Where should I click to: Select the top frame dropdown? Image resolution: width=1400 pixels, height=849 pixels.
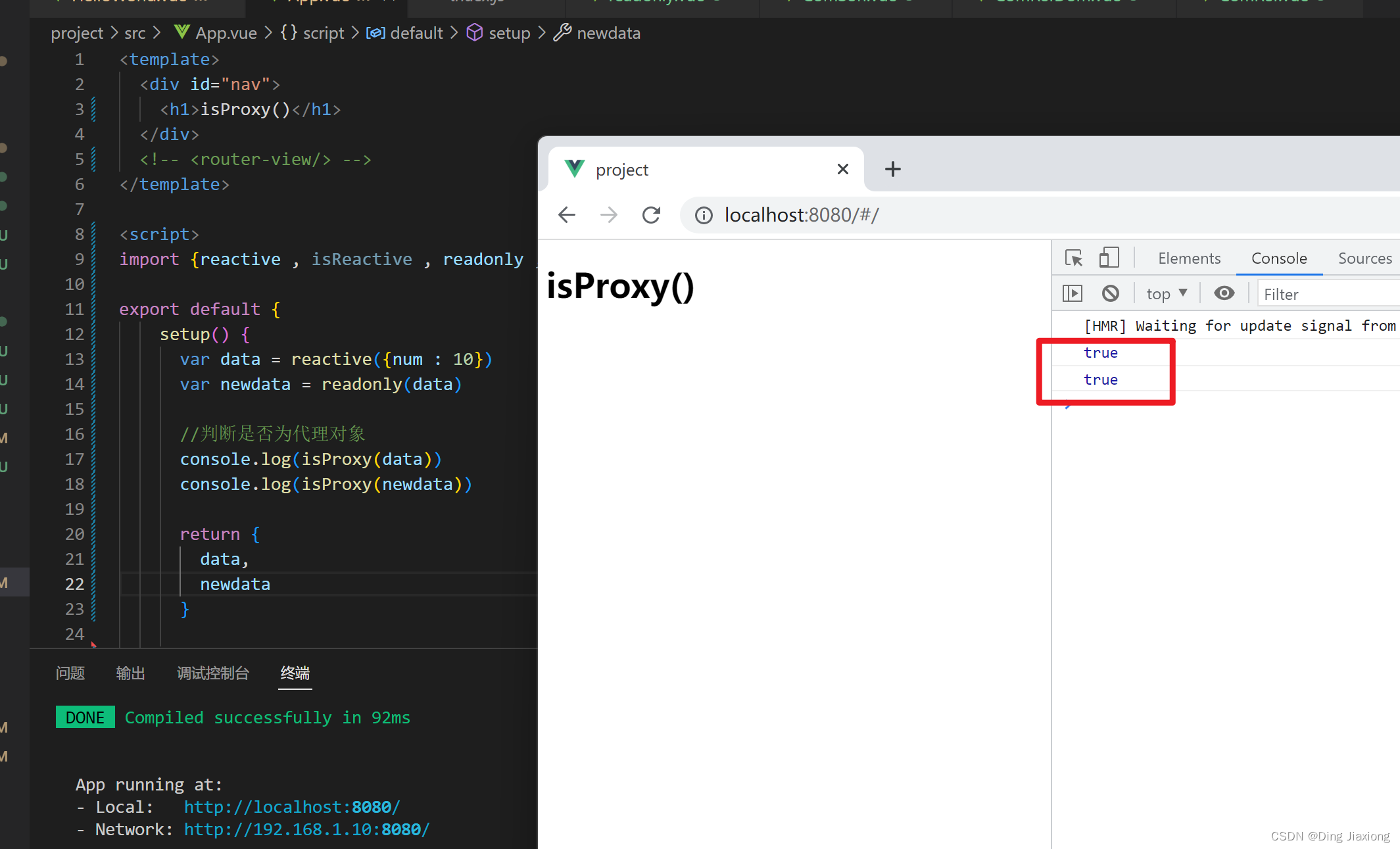[x=1165, y=293]
